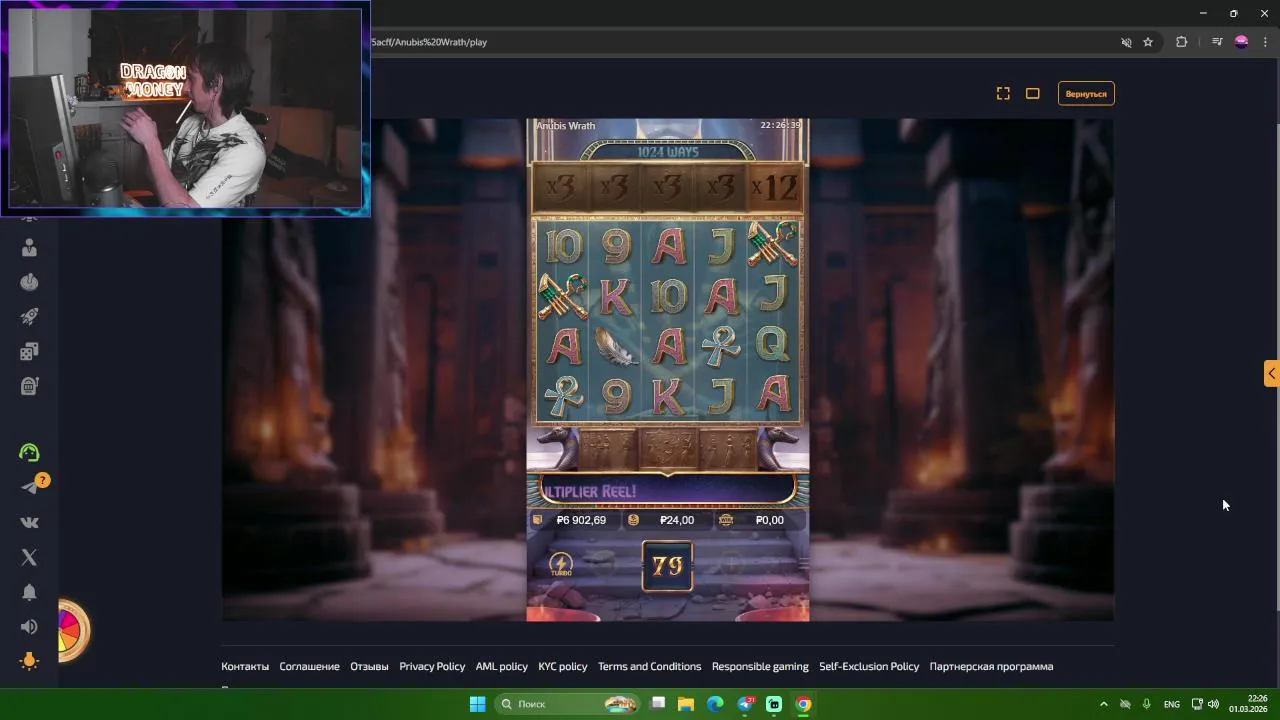The height and width of the screenshot is (720, 1280).
Task: Open live support headset icon
Action: coord(29,453)
